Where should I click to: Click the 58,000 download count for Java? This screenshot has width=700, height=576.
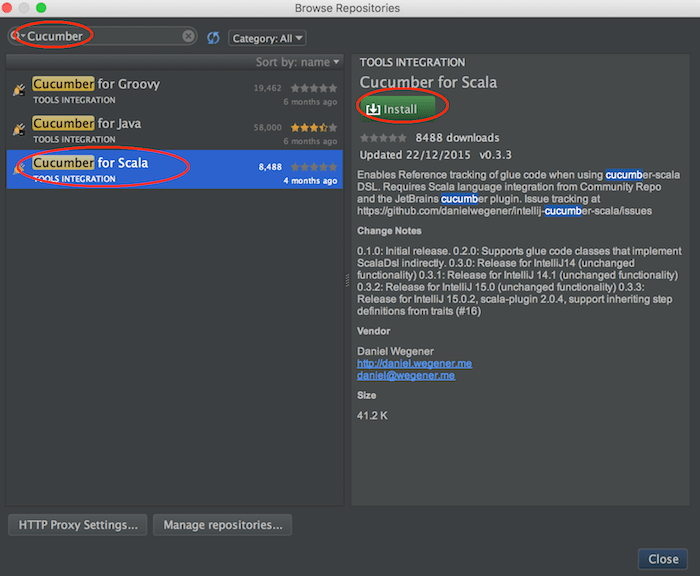coord(267,127)
